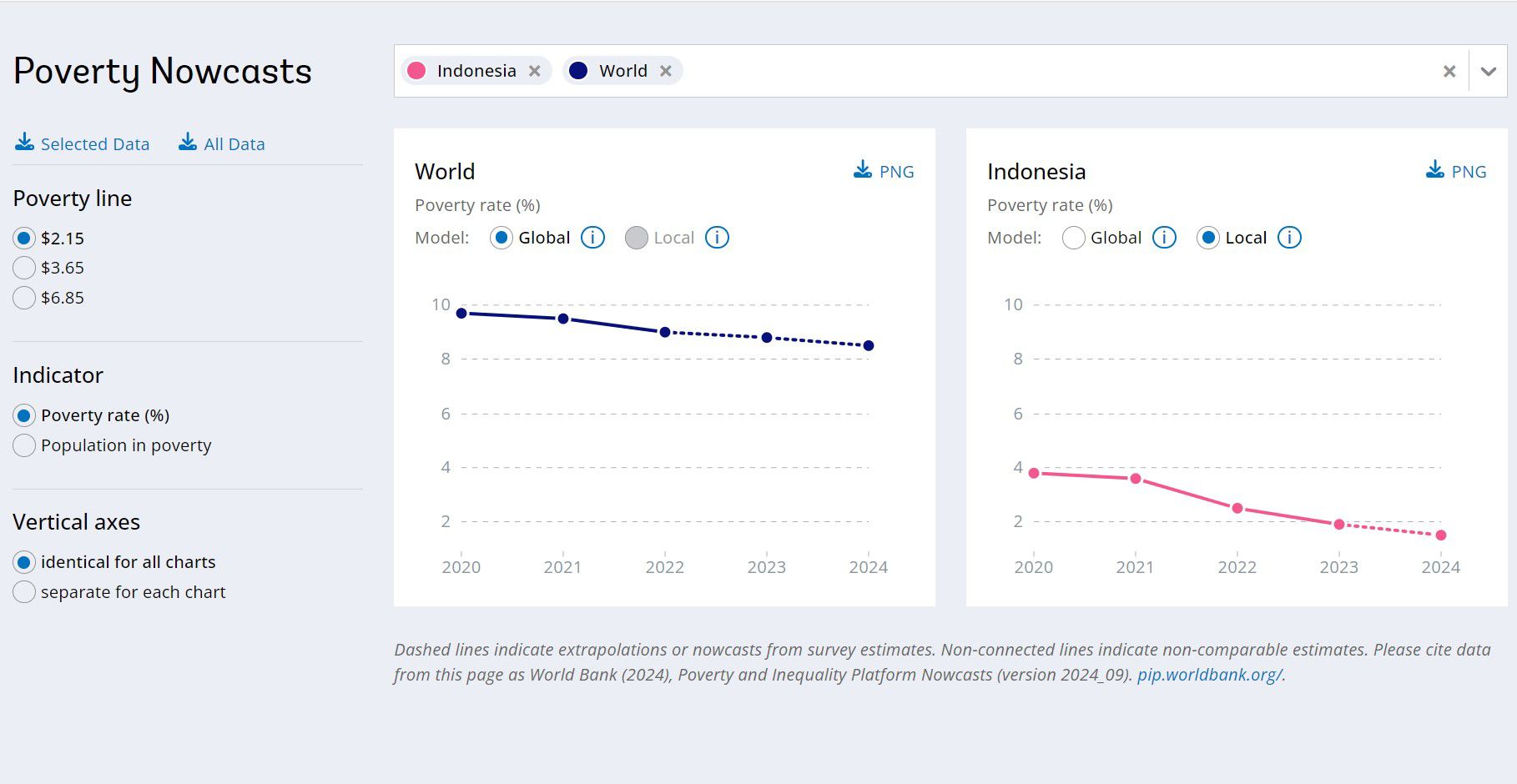
Task: Select the $3.65 poverty line
Action: click(24, 267)
